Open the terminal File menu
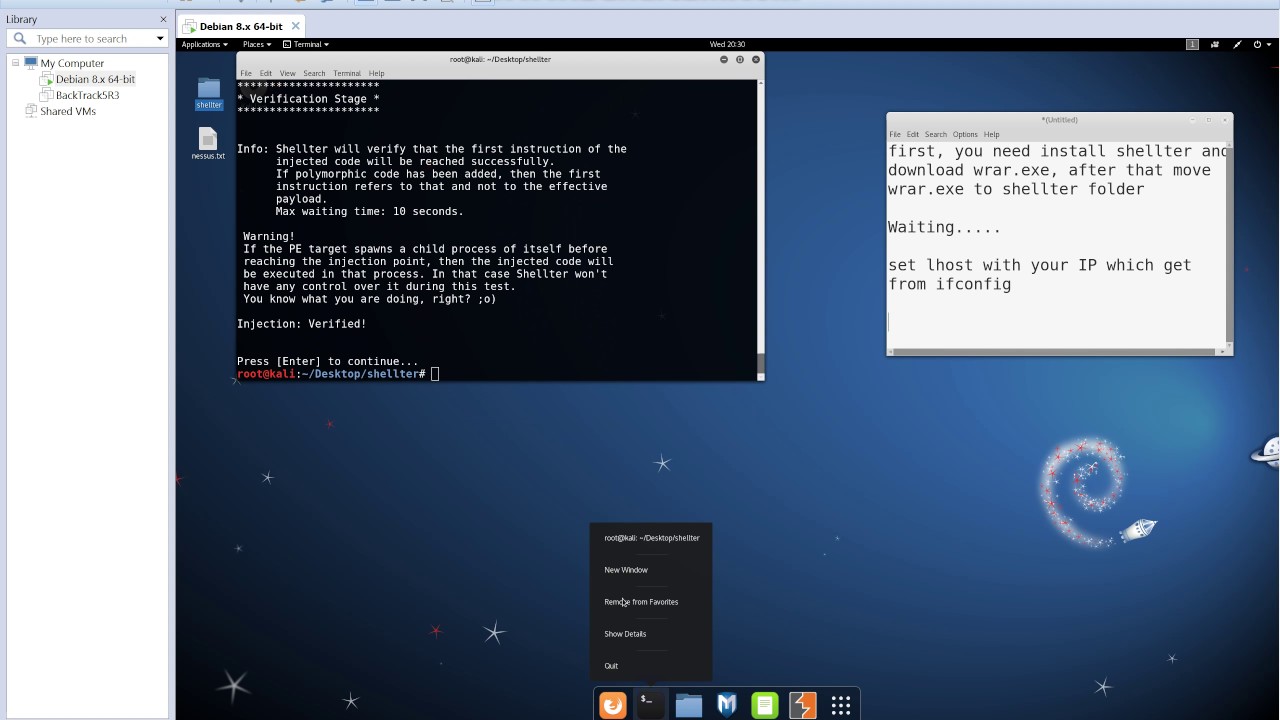 pos(246,73)
